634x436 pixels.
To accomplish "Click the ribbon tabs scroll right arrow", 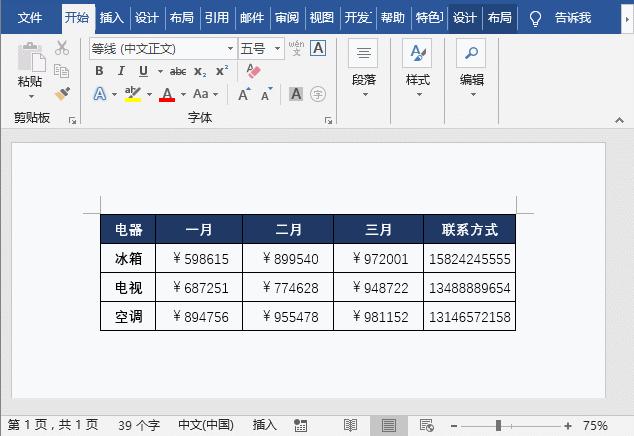I will 627,18.
